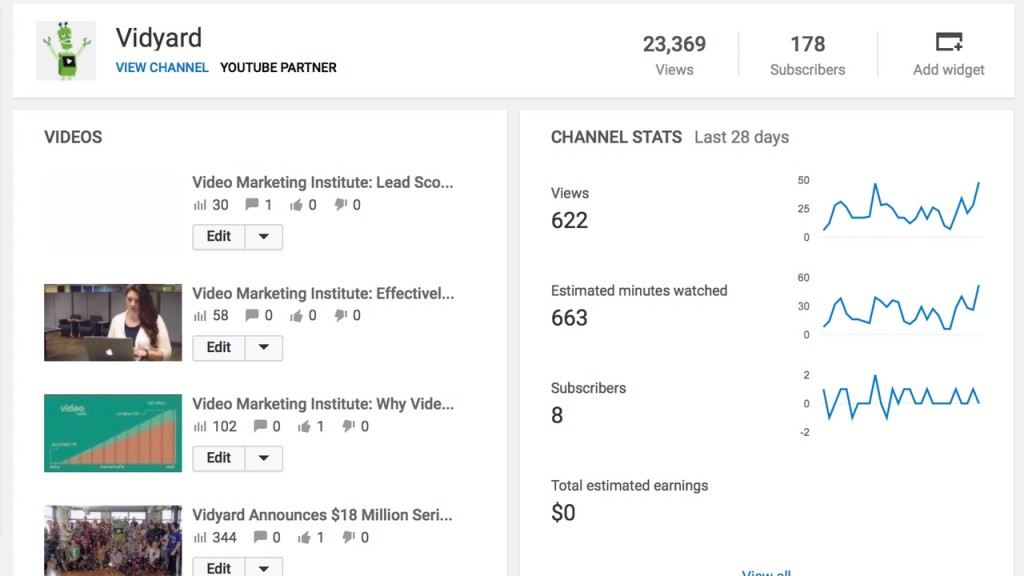1024x576 pixels.
Task: Click the 102 view count
Action: coord(224,426)
